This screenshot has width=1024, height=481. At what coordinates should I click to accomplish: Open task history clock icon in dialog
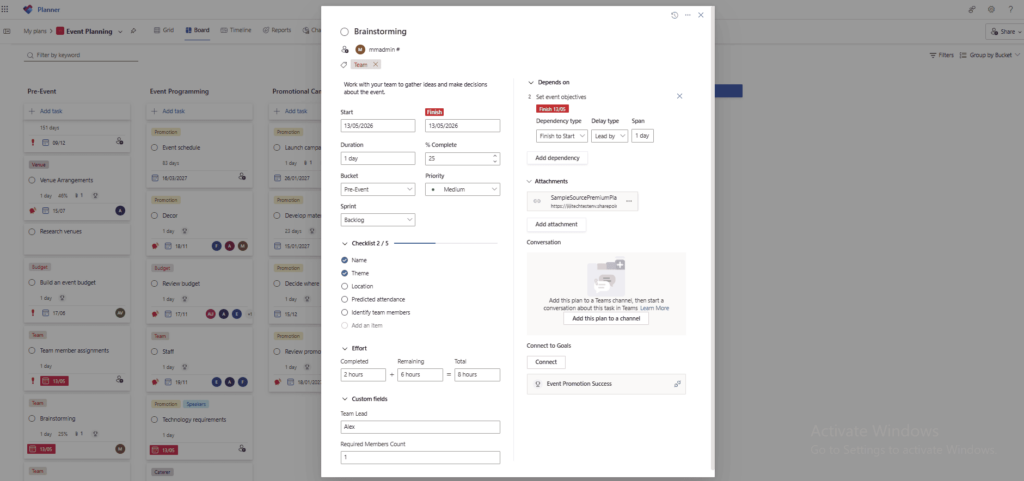click(675, 15)
